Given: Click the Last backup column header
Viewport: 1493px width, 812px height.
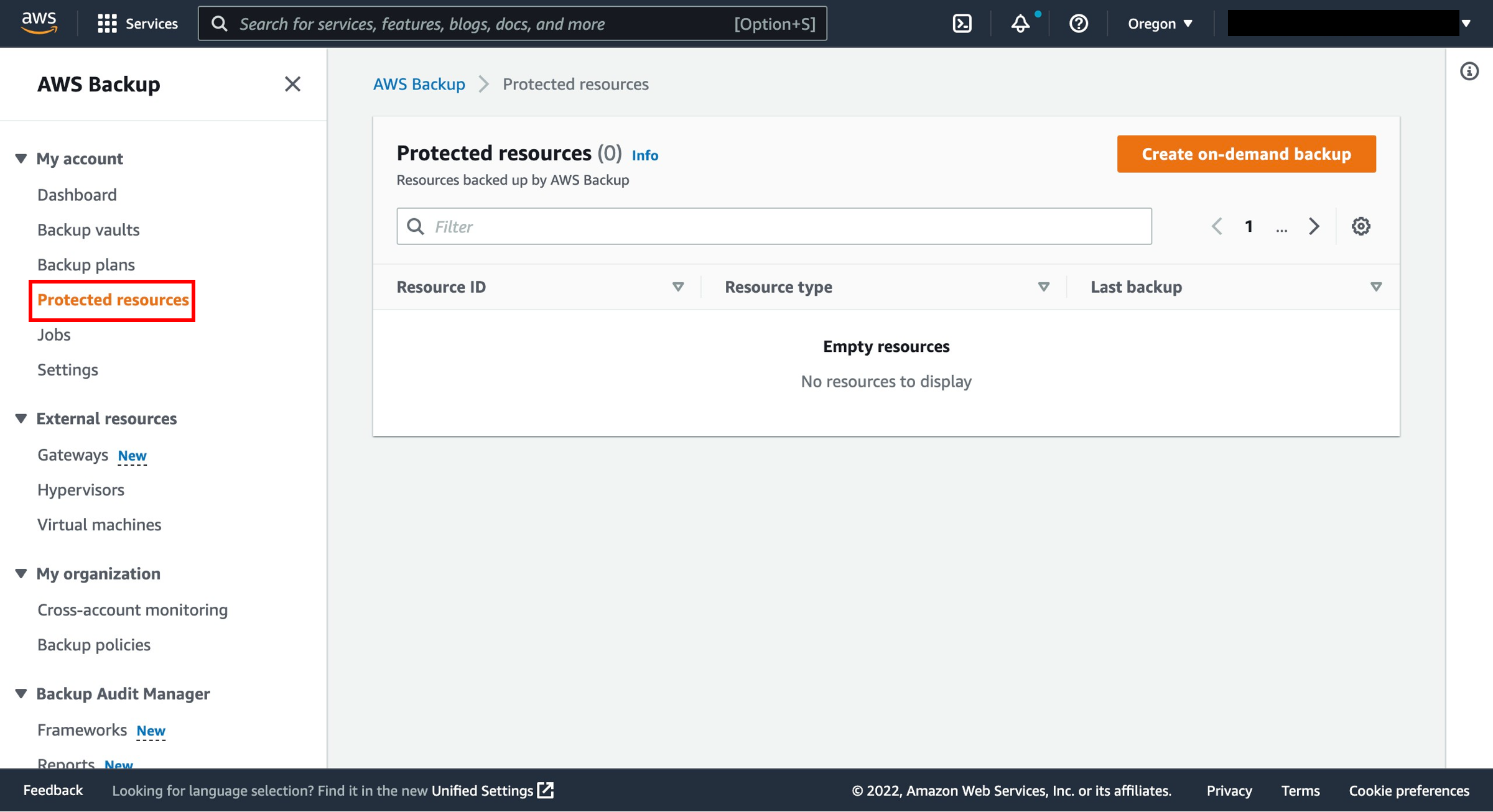Looking at the screenshot, I should click(x=1136, y=287).
